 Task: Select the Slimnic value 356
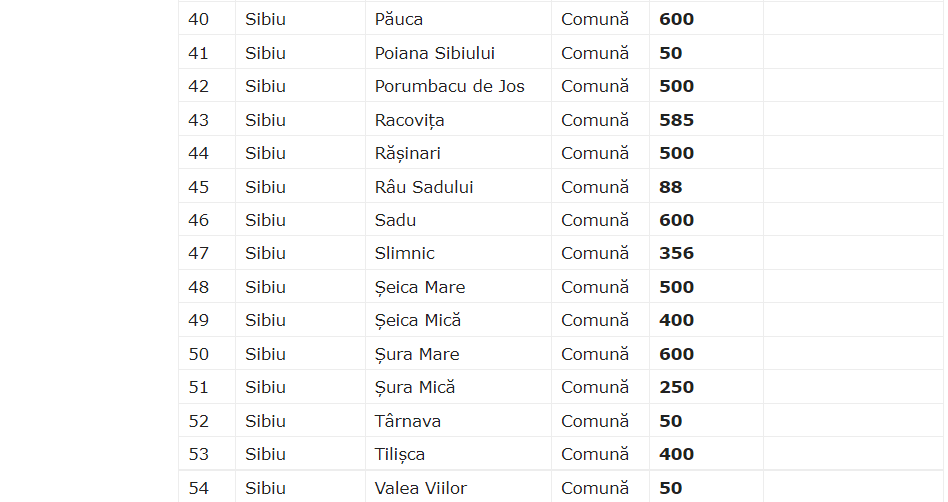pyautogui.click(x=676, y=253)
